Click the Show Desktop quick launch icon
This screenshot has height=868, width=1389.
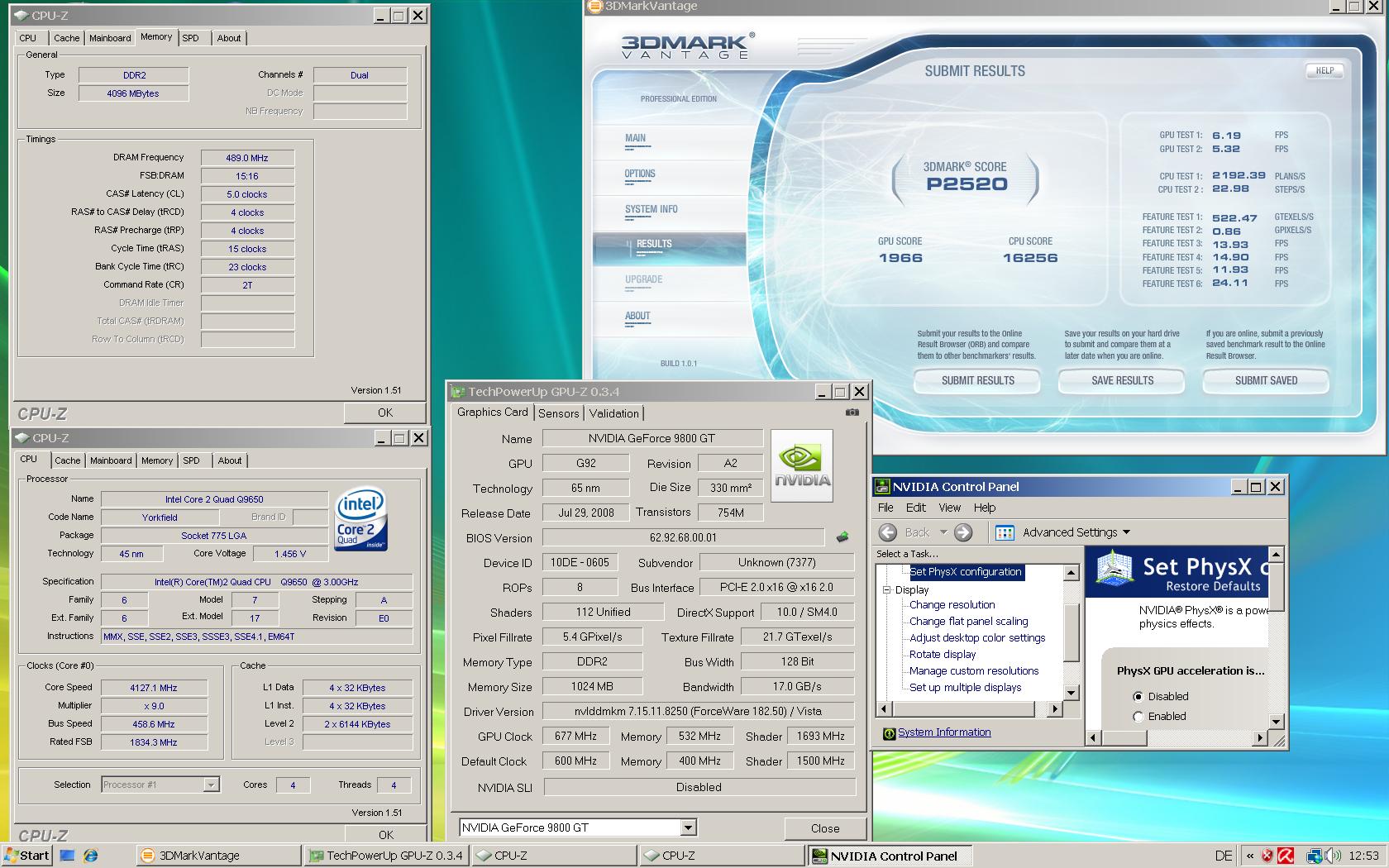(x=68, y=856)
